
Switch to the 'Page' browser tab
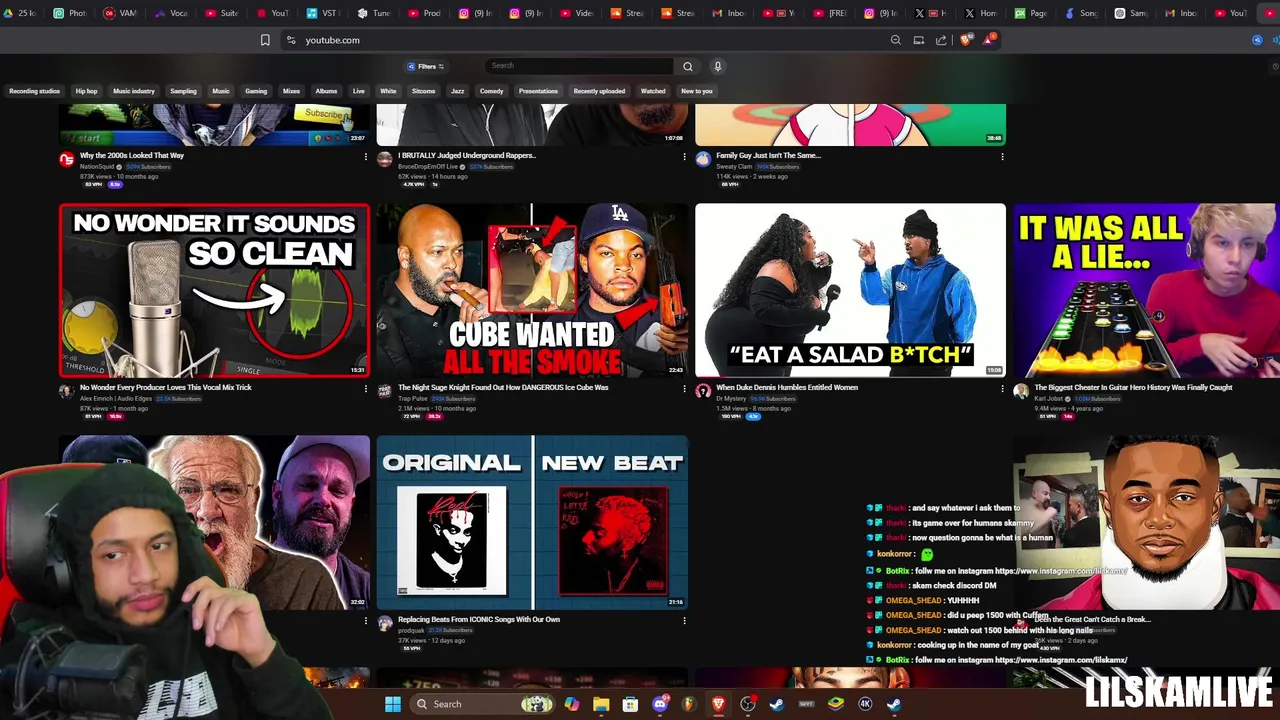[x=1033, y=13]
